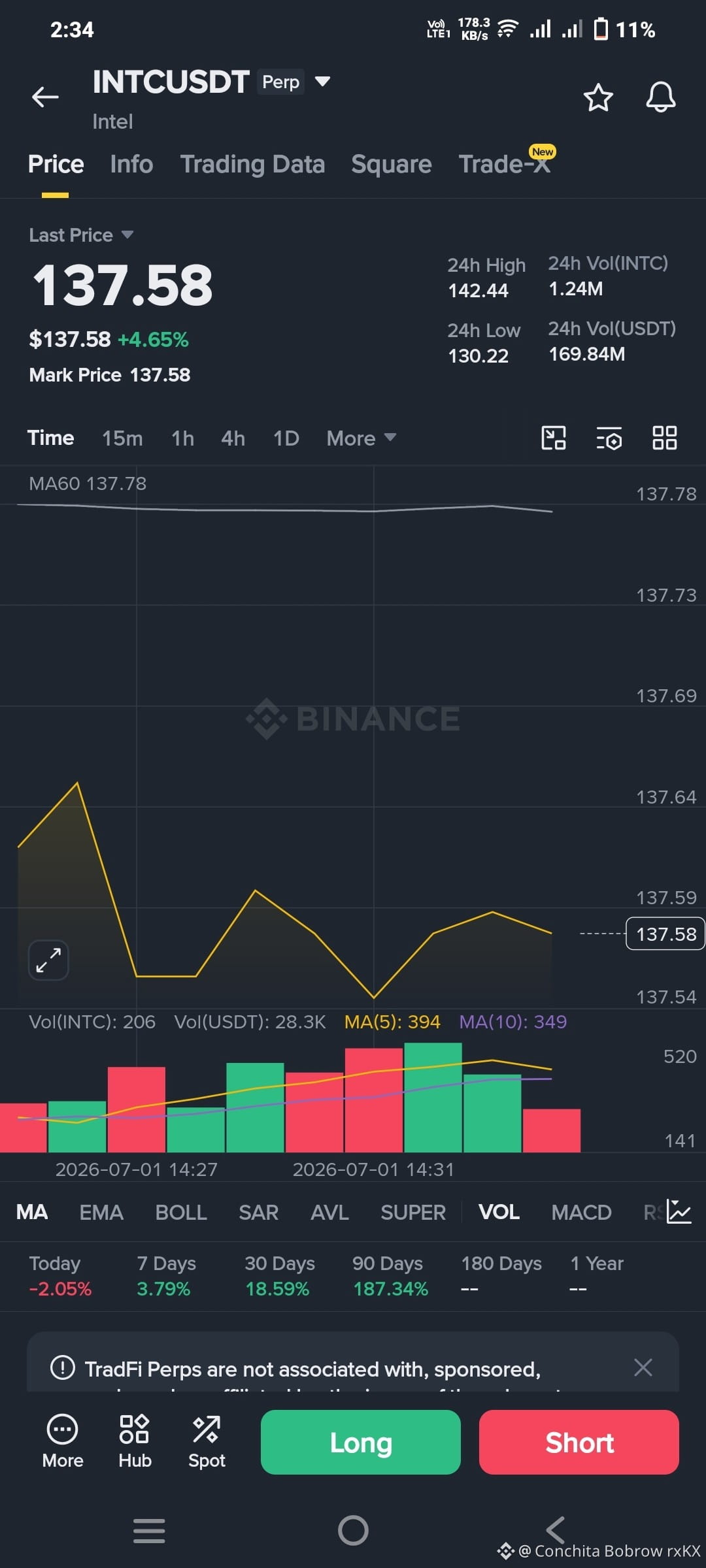Viewport: 706px width, 1568px height.
Task: Toggle the MACD sub-indicator
Action: pos(581,1213)
